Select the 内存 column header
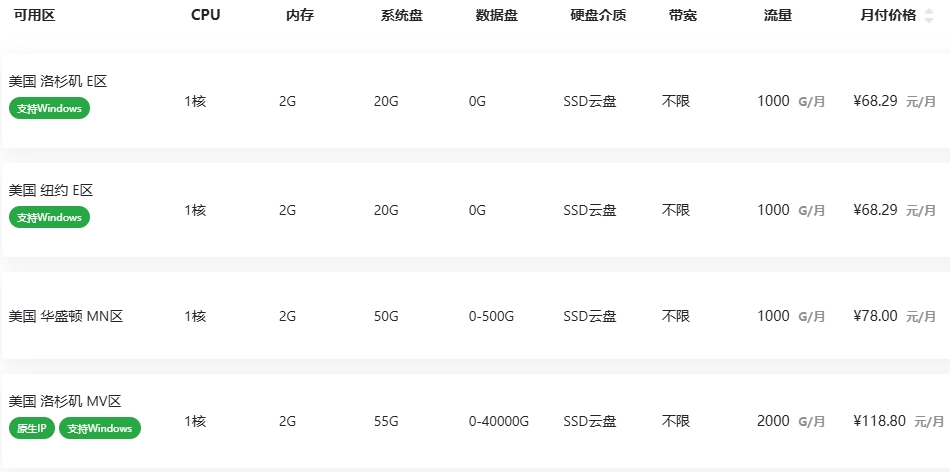The height and width of the screenshot is (472, 950). click(x=299, y=16)
